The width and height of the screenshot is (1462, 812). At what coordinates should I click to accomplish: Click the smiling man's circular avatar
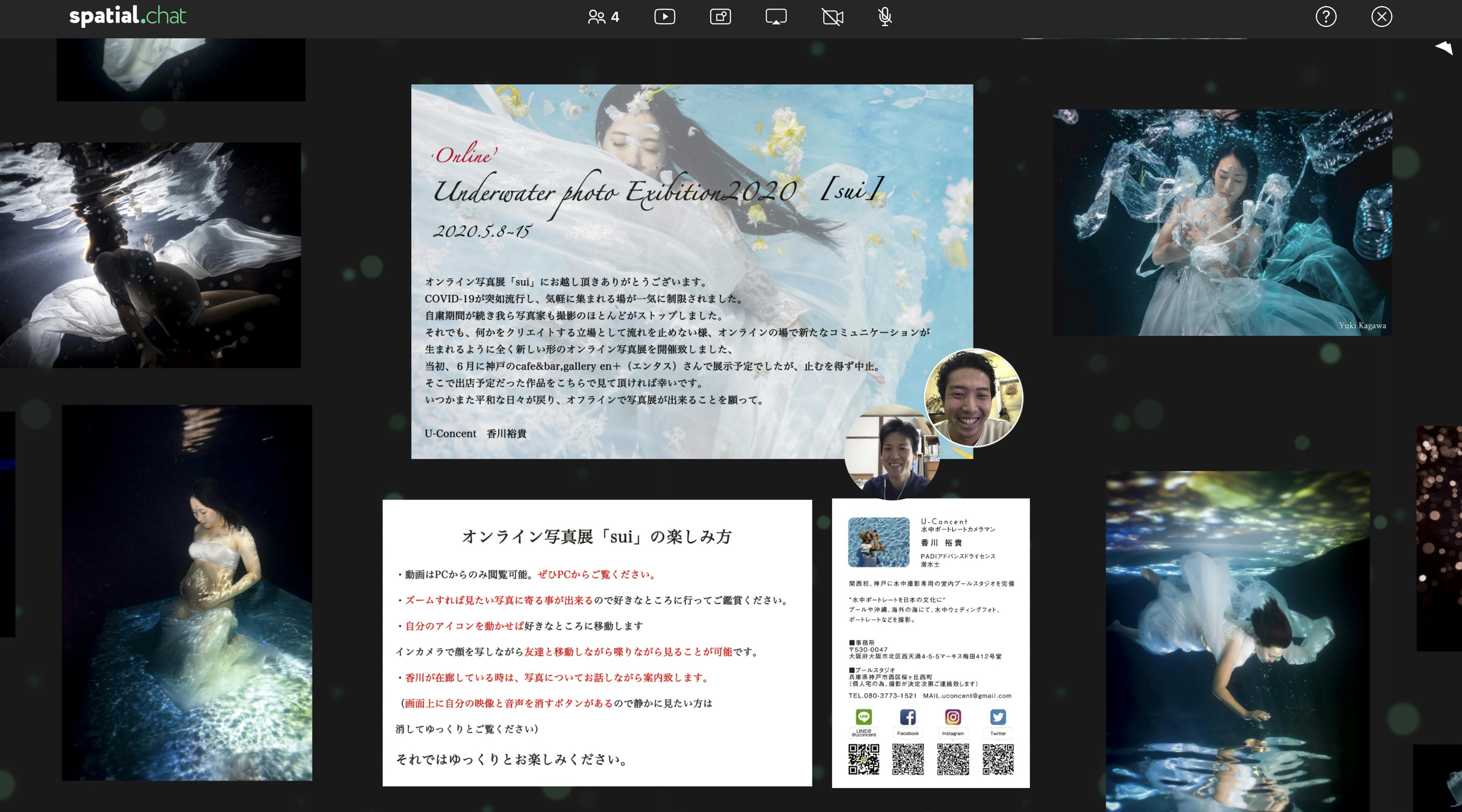coord(973,398)
